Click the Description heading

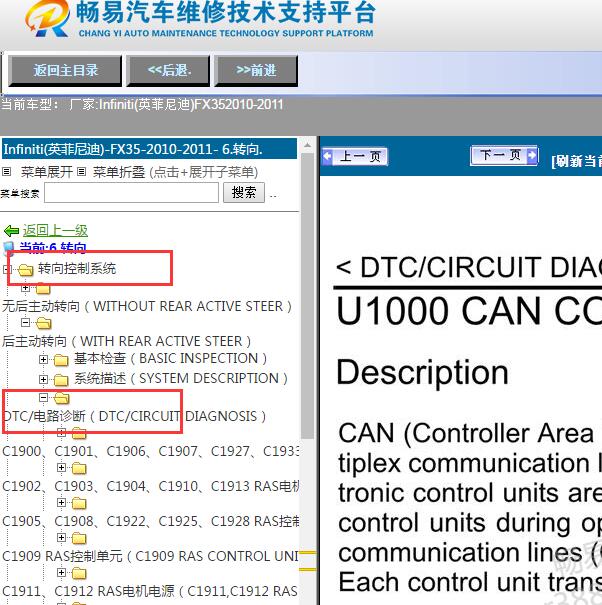(422, 373)
